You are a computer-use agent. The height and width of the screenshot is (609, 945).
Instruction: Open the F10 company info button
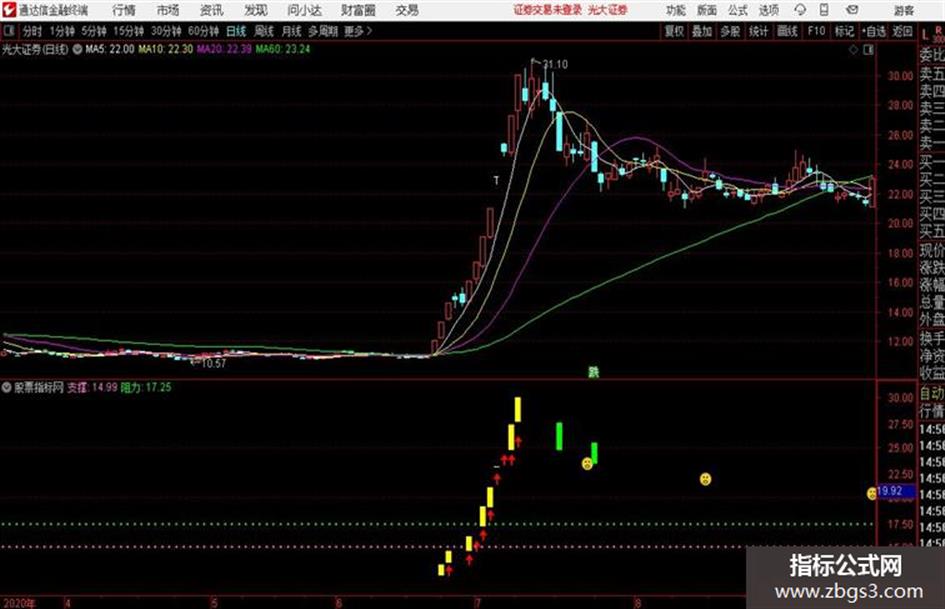(x=816, y=31)
